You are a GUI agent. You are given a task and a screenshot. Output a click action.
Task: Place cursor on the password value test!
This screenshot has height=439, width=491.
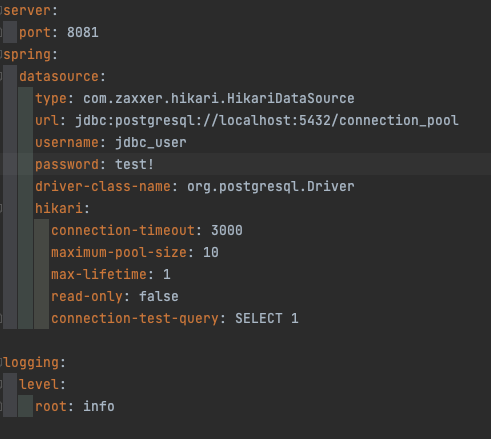(134, 165)
